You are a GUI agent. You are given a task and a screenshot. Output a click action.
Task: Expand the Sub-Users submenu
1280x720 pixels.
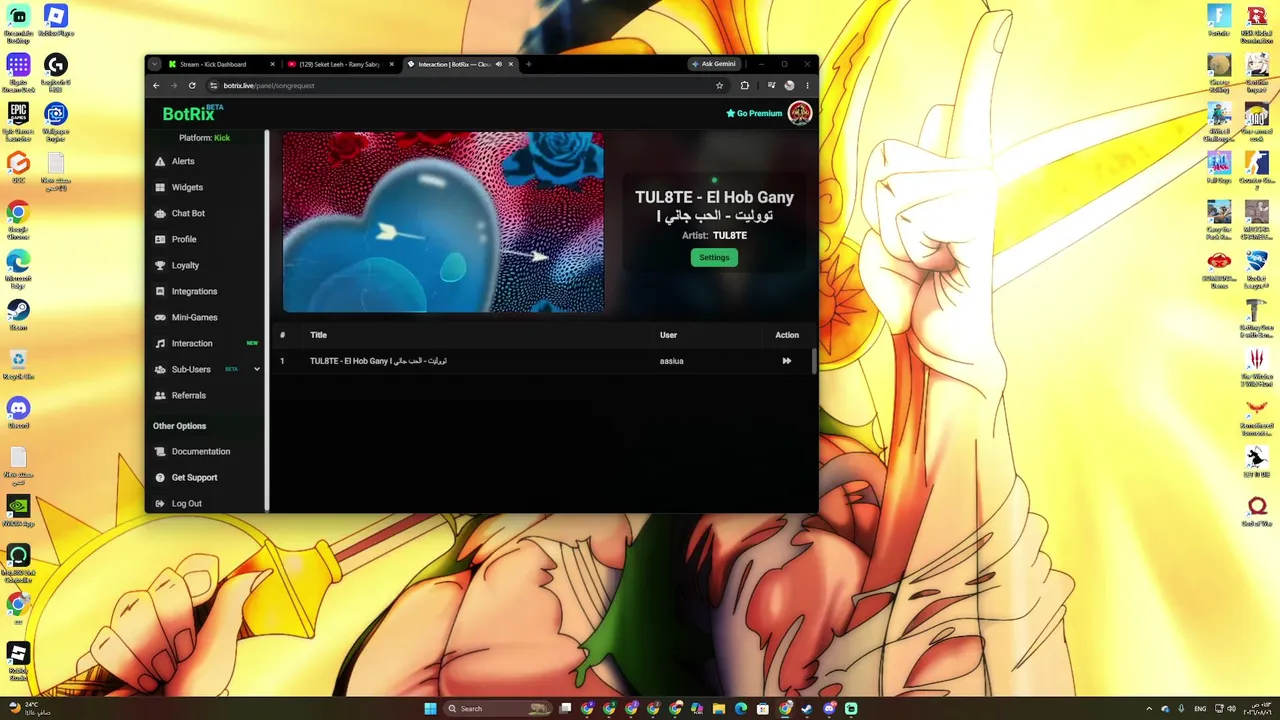click(x=257, y=369)
